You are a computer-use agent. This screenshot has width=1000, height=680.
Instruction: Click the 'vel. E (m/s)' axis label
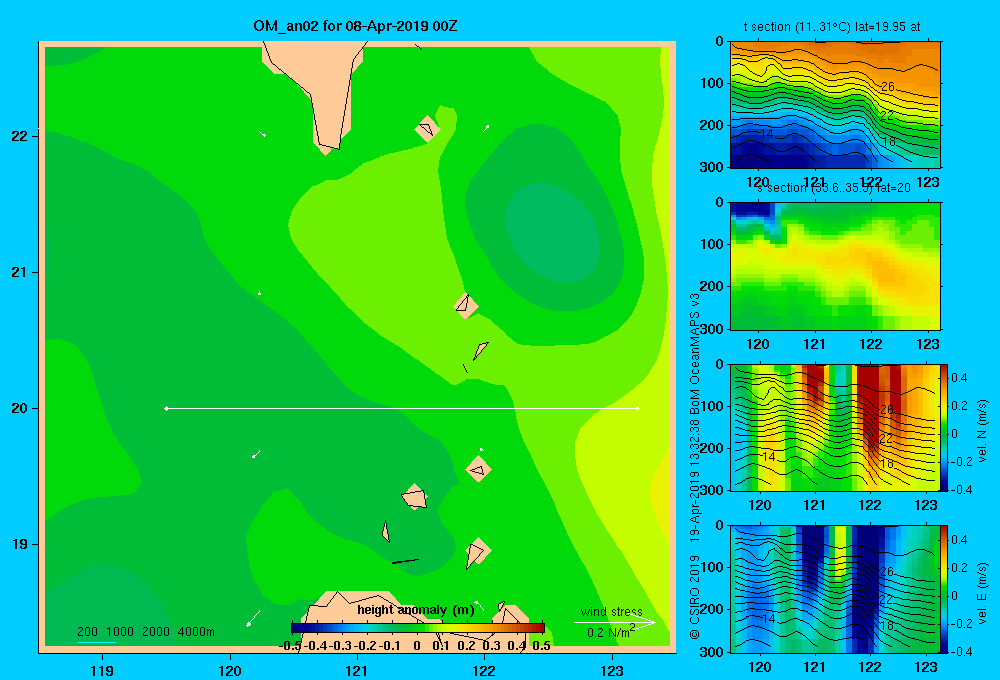[x=983, y=593]
